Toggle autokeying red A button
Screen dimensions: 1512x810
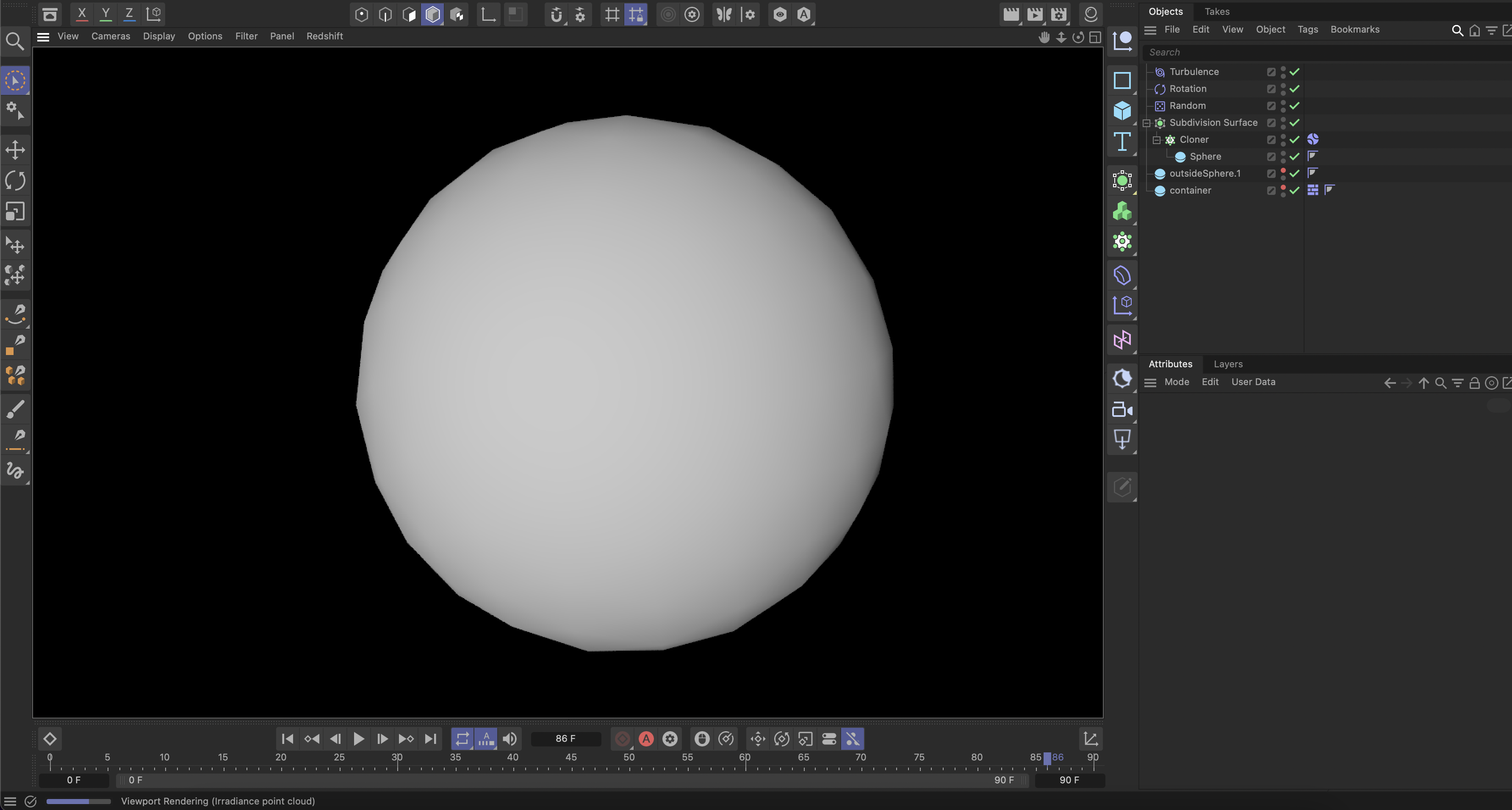645,738
